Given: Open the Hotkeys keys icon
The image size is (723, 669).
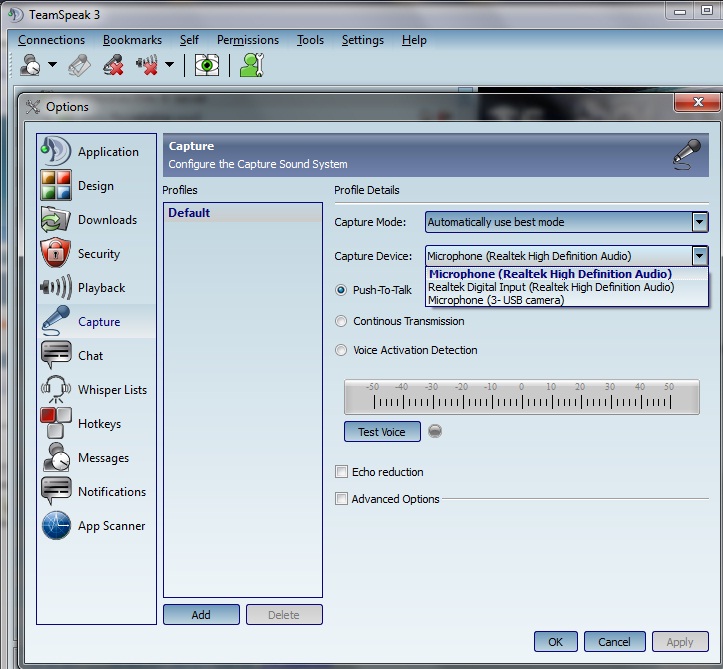Looking at the screenshot, I should click(x=56, y=423).
